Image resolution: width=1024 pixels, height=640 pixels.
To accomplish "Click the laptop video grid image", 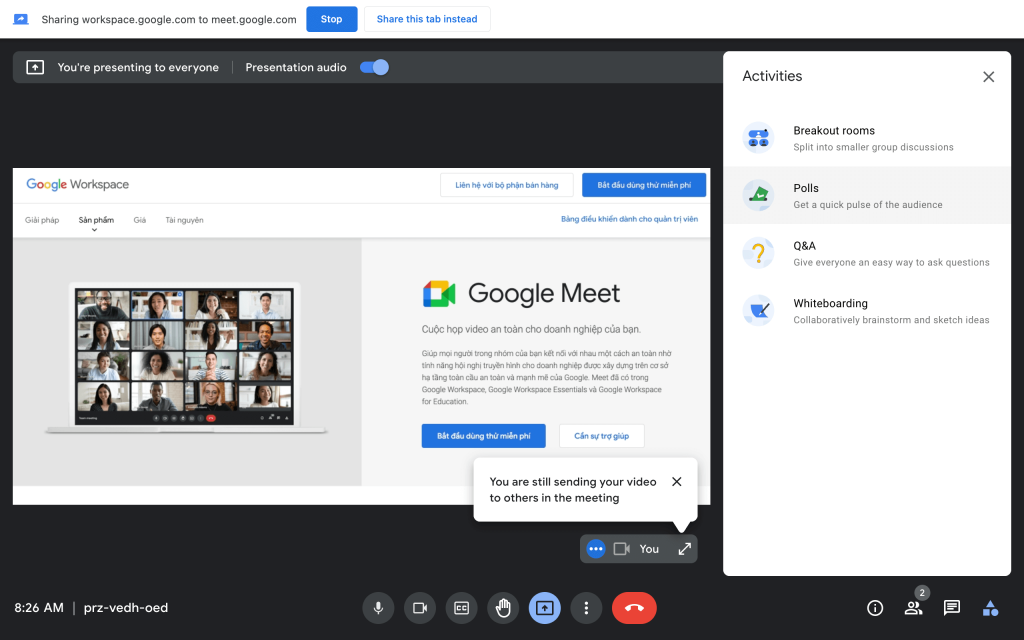I will pos(184,357).
